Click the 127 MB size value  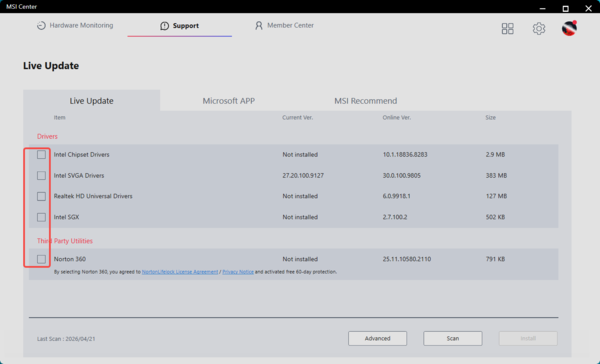click(496, 196)
